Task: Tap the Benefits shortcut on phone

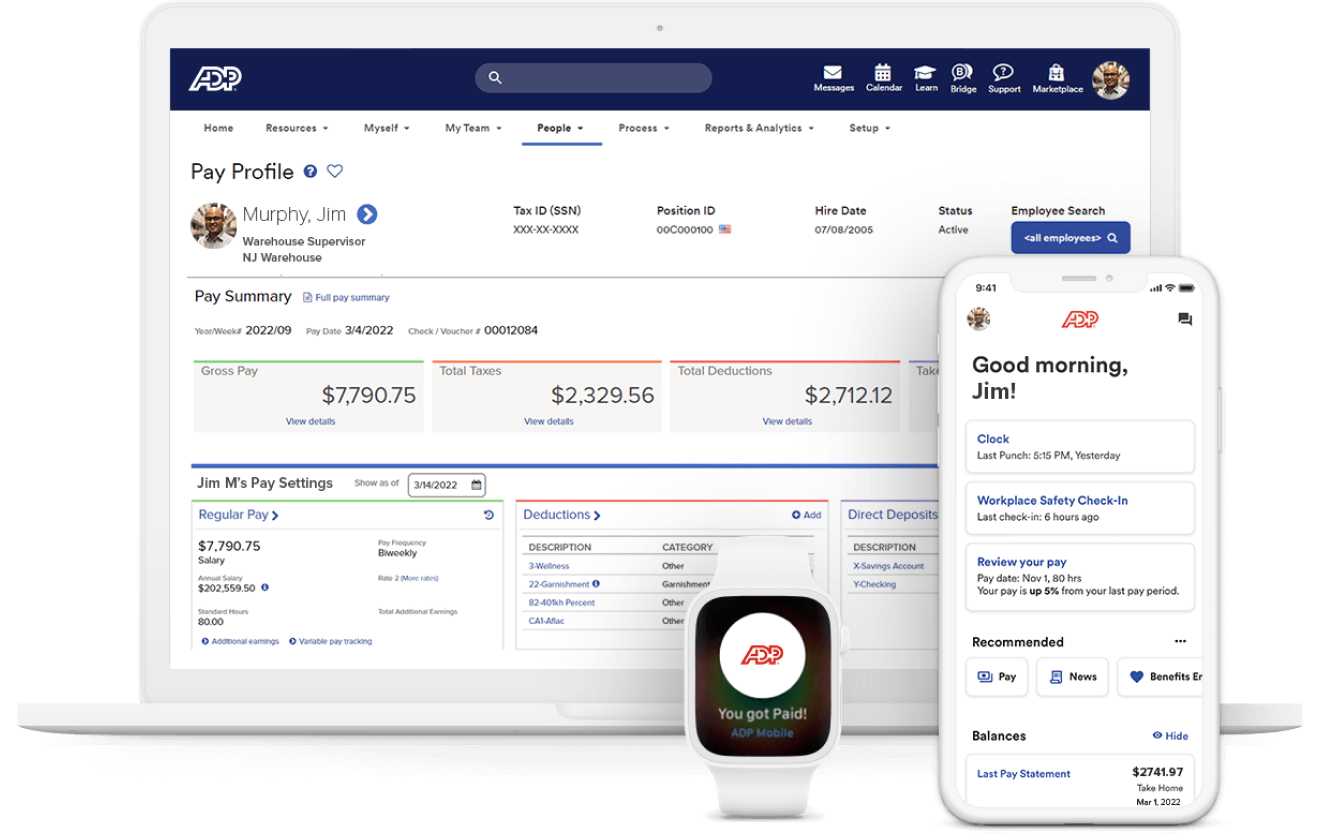Action: pos(1160,677)
